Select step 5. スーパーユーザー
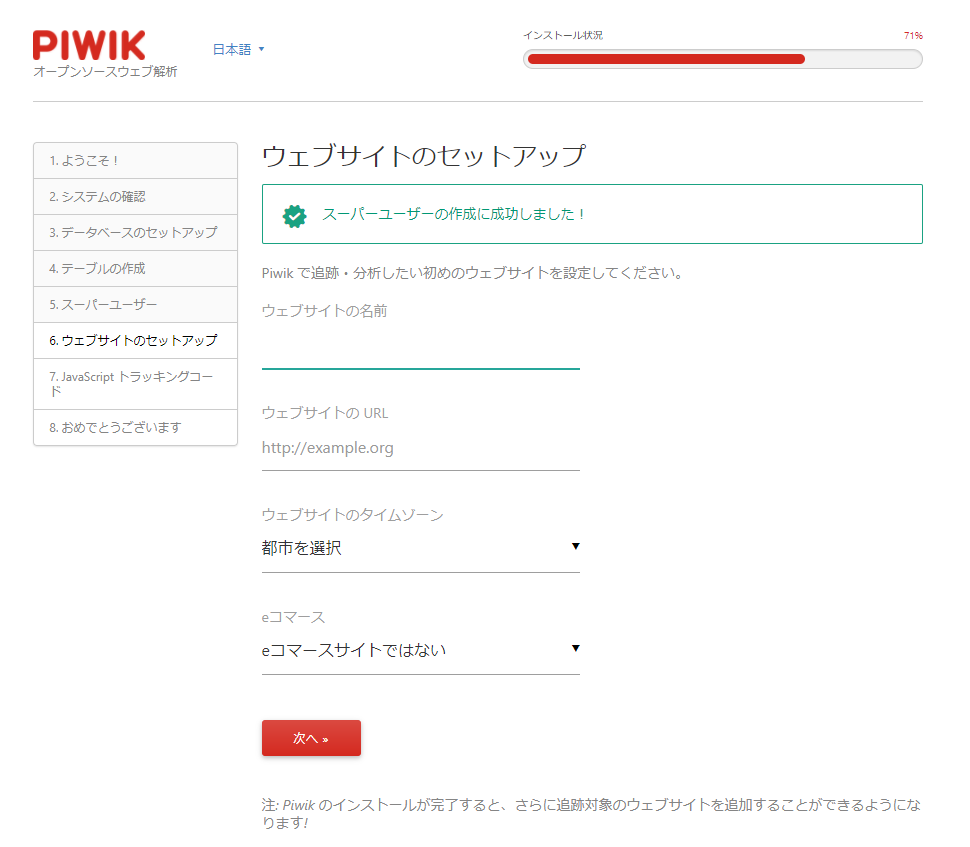970x847 pixels. tap(135, 304)
